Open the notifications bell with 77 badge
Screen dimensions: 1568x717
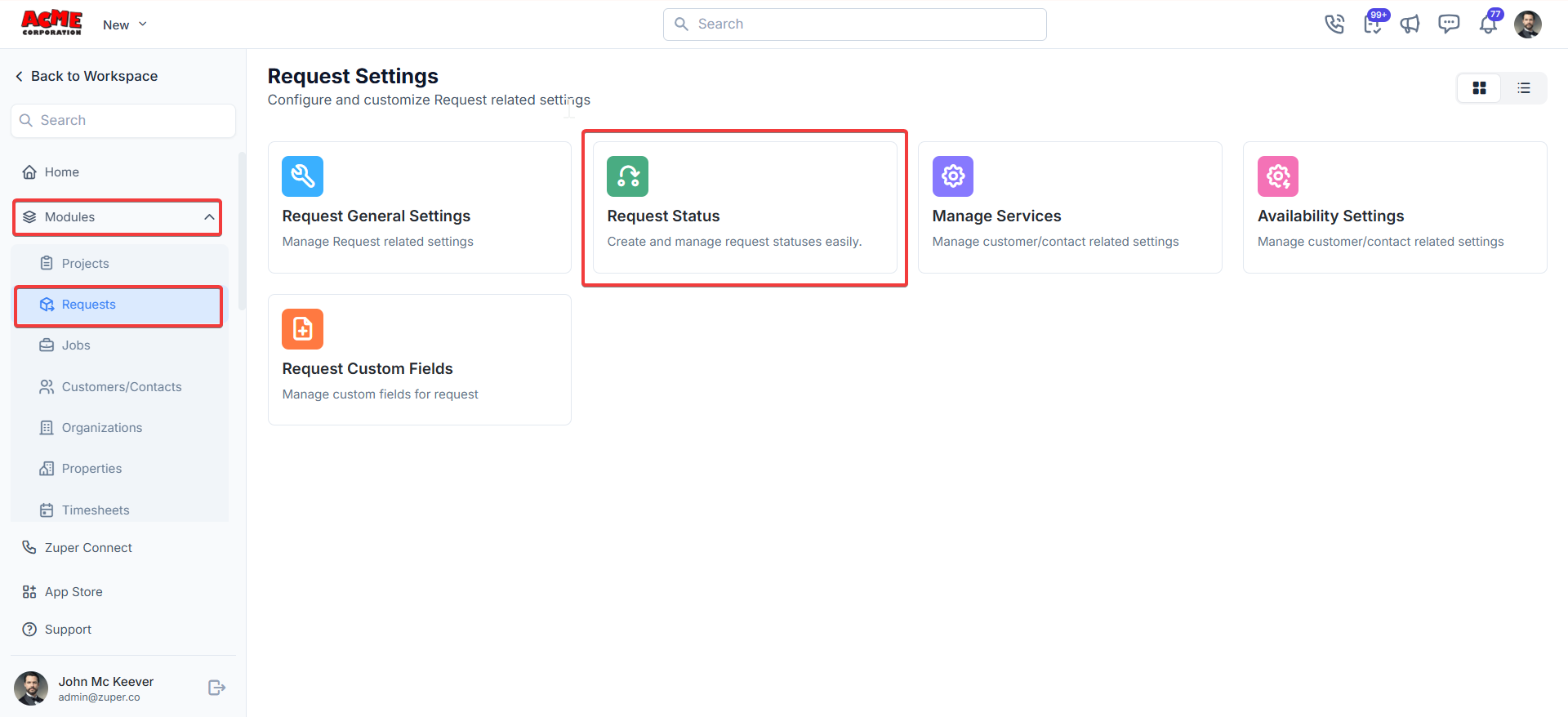coord(1489,23)
